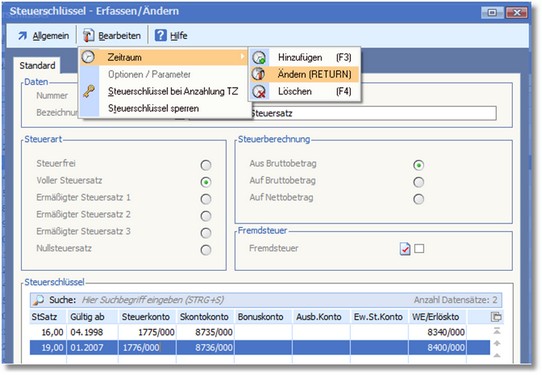Image resolution: width=542 pixels, height=375 pixels.
Task: Click the Allgemein arrow icon
Action: click(22, 36)
